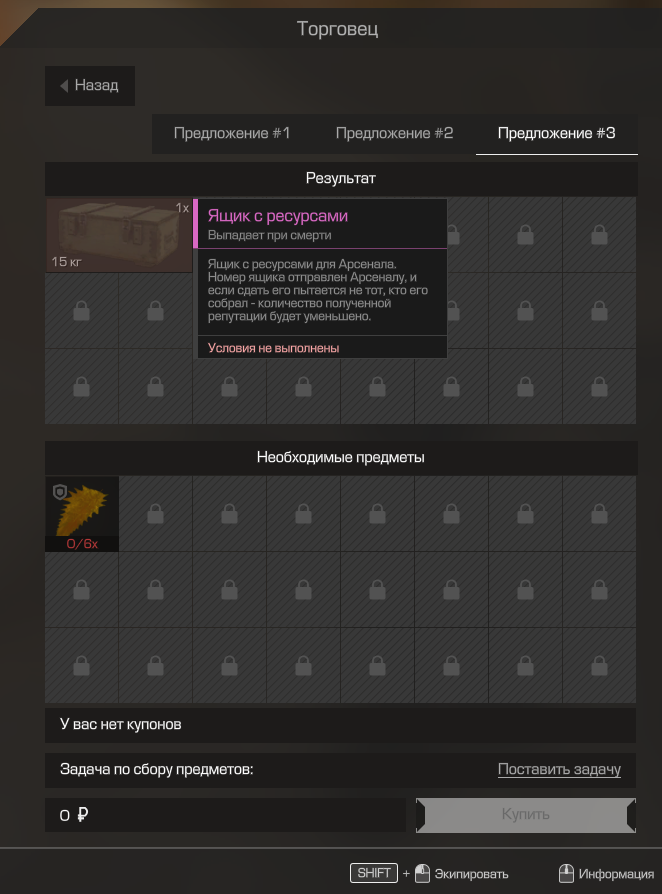This screenshot has height=894, width=662.
Task: Click the locked slot right of the orange item
Action: [156, 514]
